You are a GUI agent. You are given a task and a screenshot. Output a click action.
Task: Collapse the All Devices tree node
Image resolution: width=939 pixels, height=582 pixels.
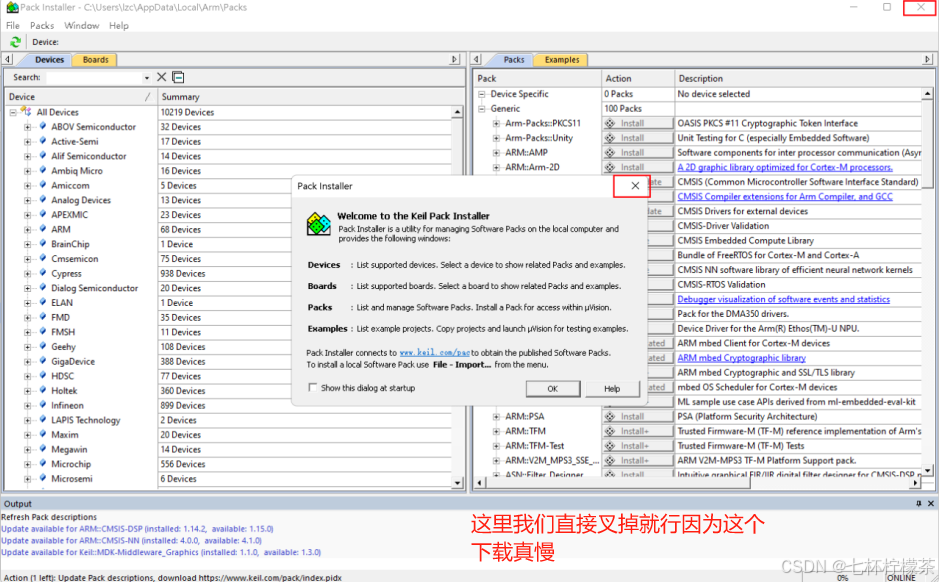13,112
